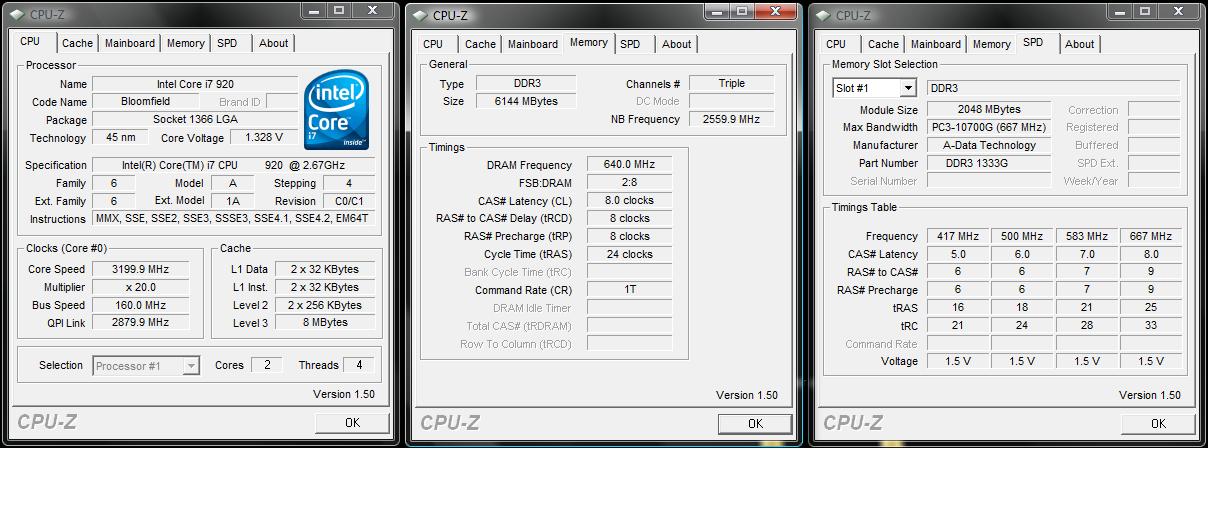Click Manufacturer value A-Data Technology

989,145
